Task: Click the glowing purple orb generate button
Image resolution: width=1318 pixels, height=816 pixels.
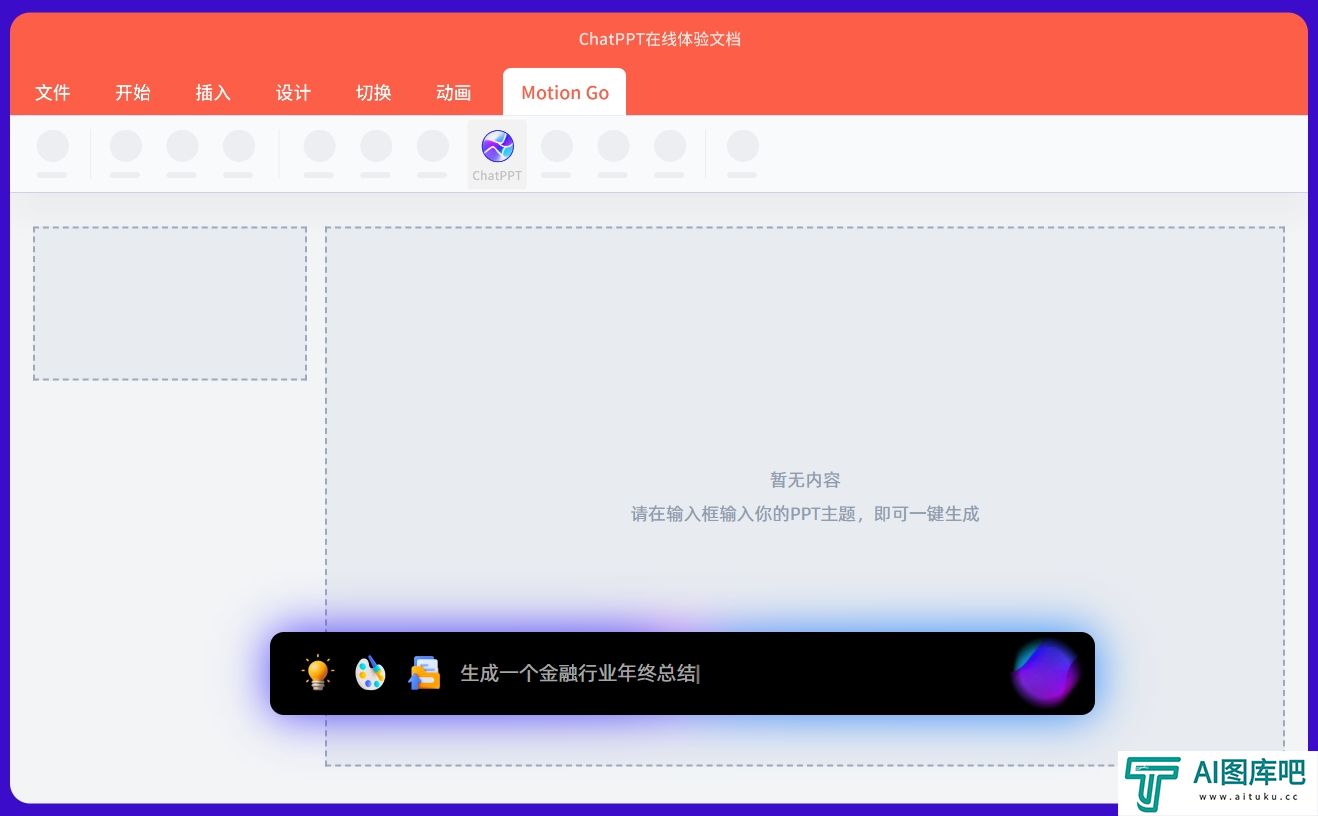Action: [x=1045, y=673]
